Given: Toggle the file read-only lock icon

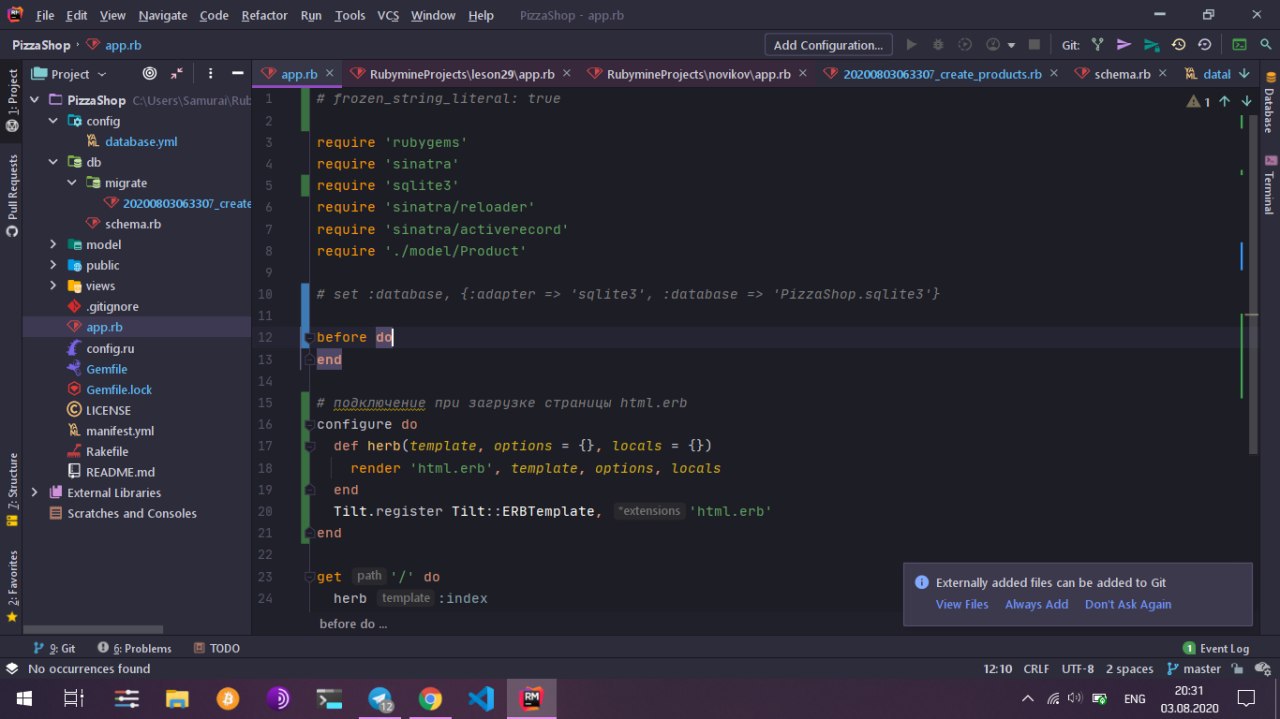Looking at the screenshot, I should 1237,669.
